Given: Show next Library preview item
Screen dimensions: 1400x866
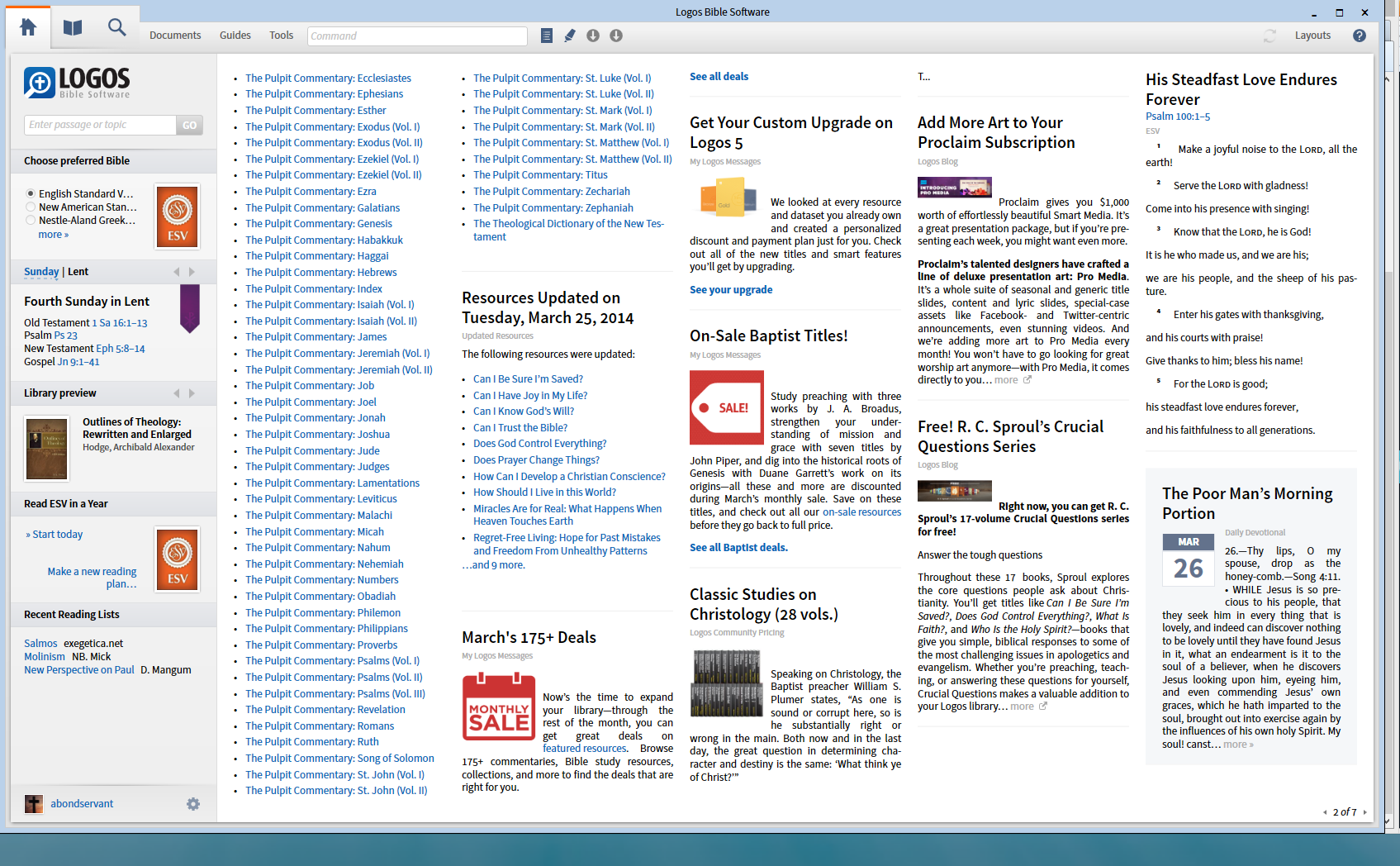Looking at the screenshot, I should pos(192,393).
